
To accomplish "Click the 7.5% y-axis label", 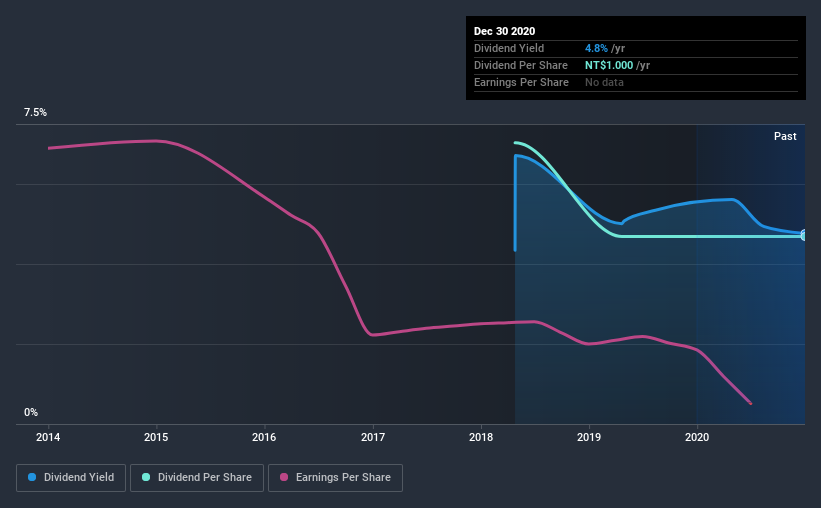I will (35, 113).
